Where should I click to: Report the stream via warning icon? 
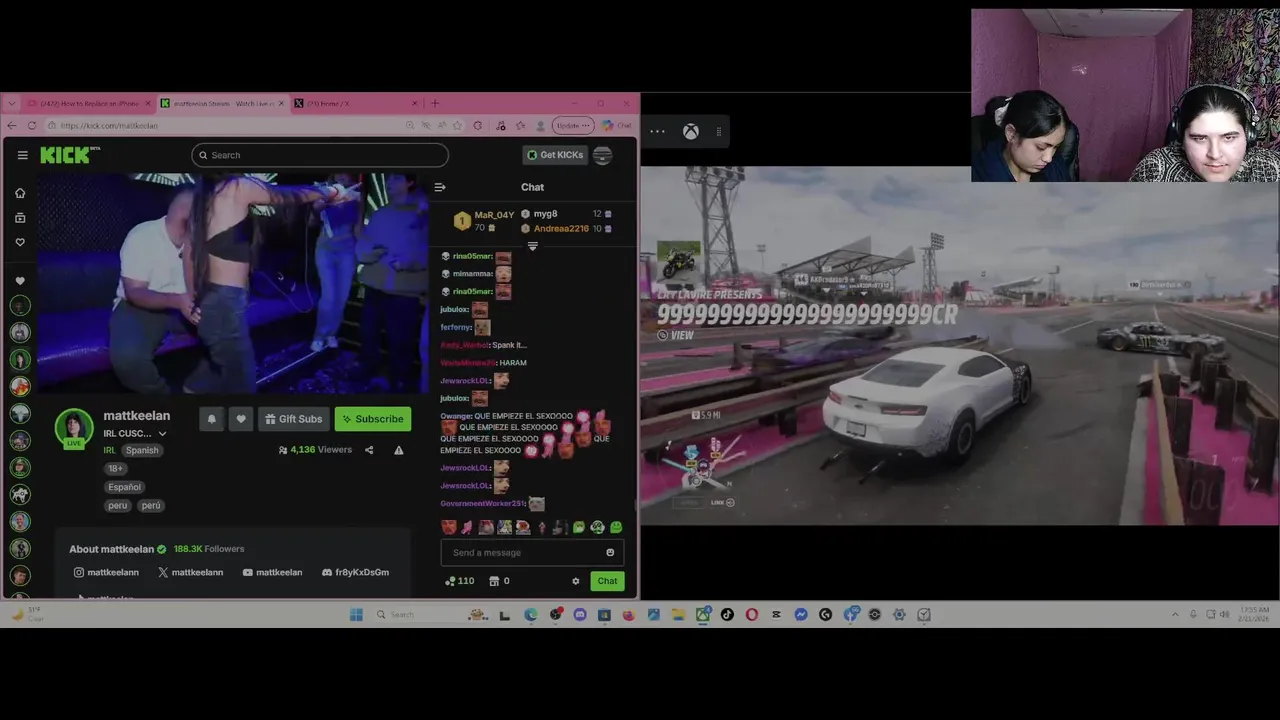[399, 450]
